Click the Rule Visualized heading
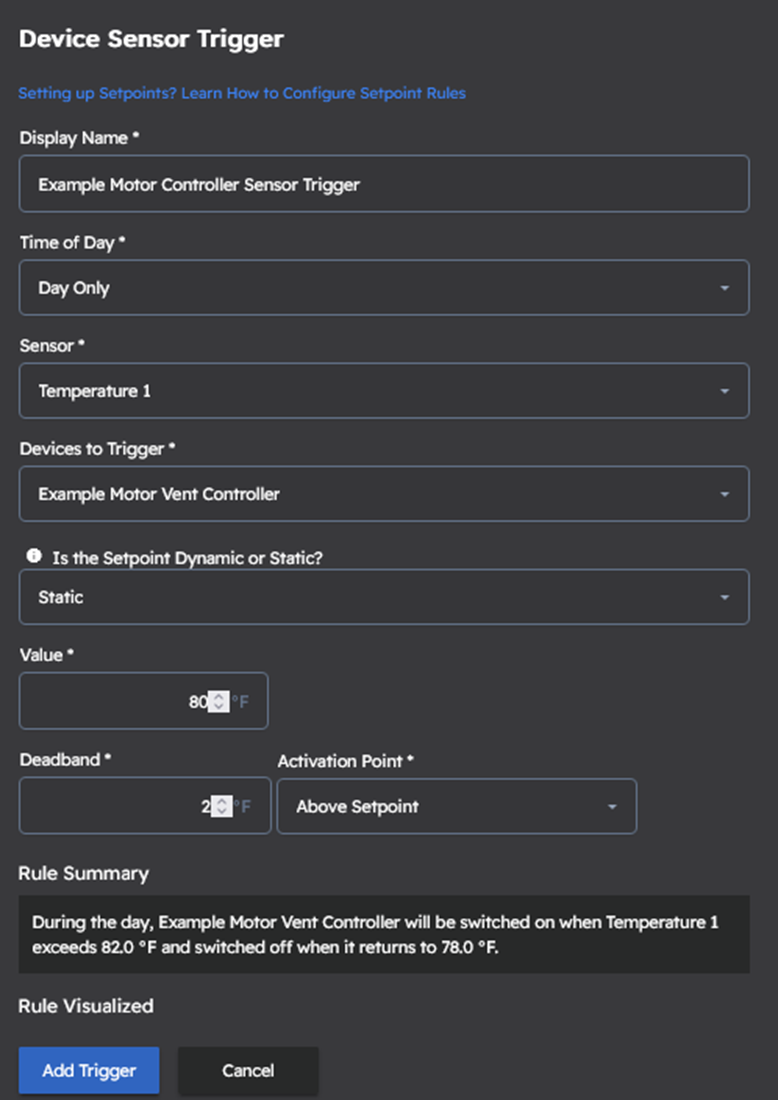 (86, 1006)
